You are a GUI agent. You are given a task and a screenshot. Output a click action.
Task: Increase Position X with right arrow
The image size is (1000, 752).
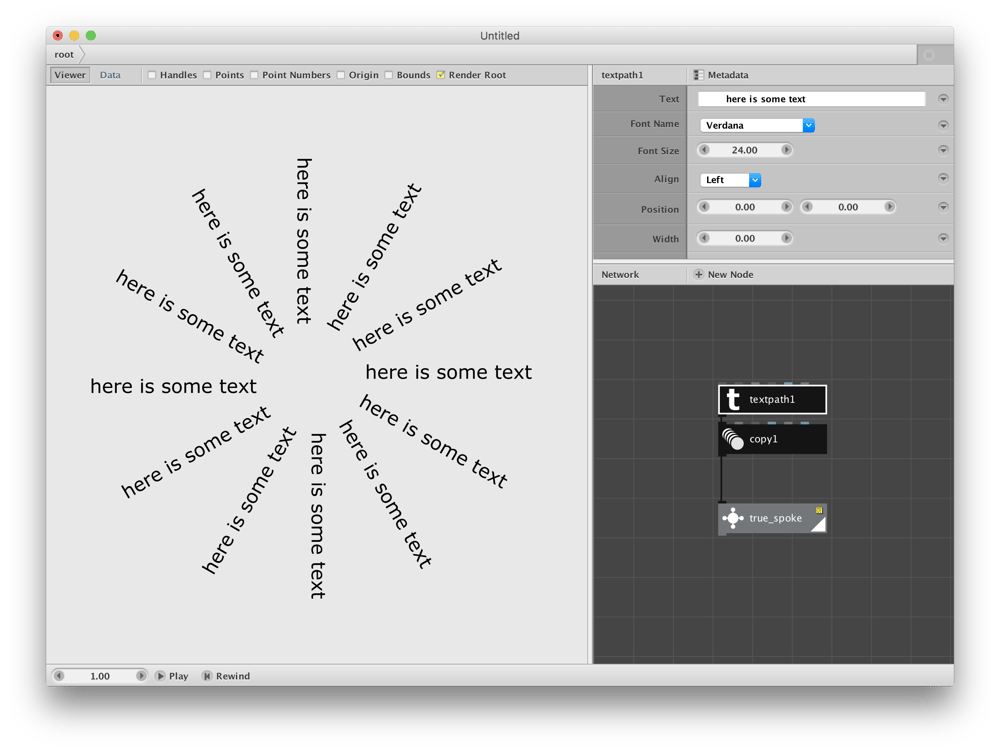point(786,207)
